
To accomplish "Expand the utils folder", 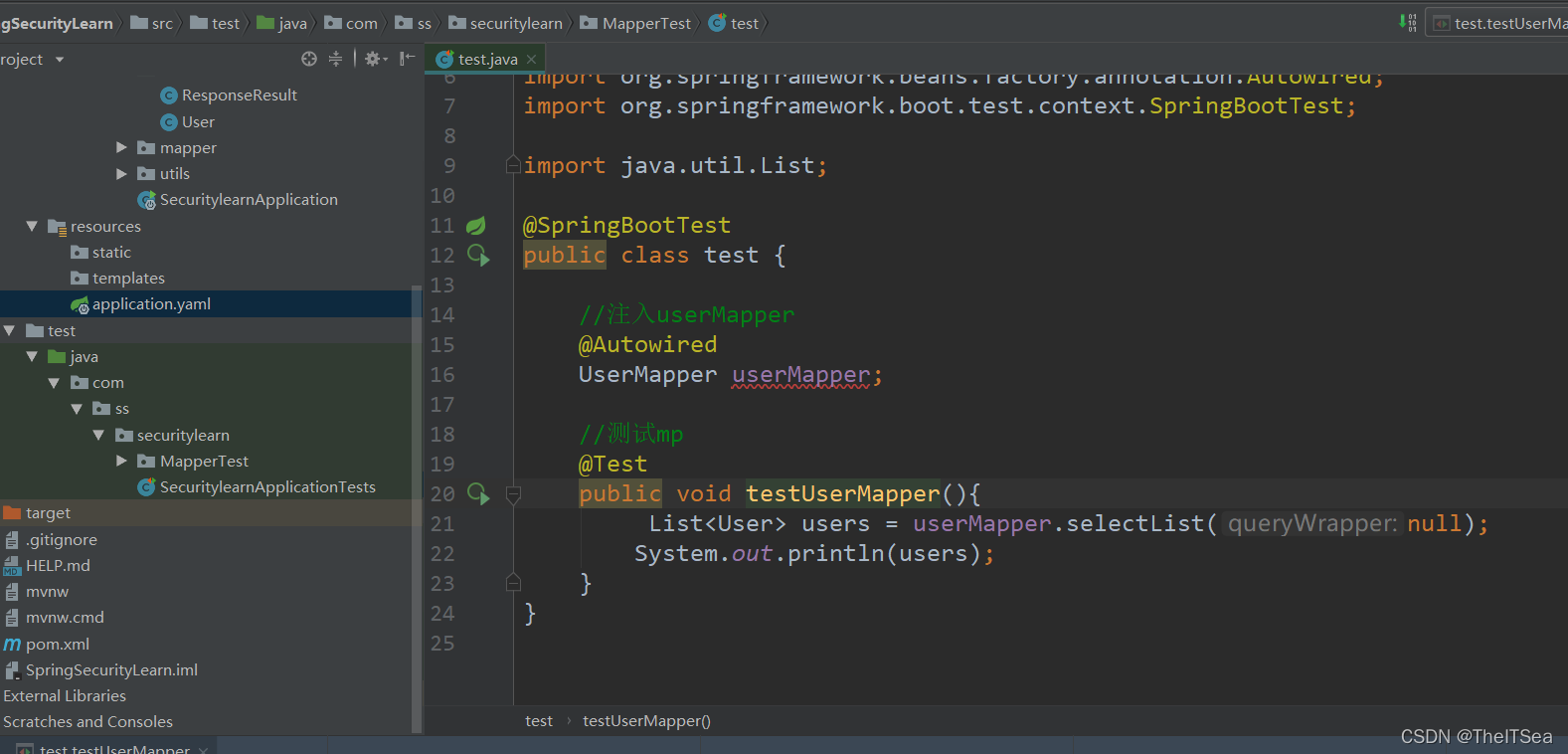I will tap(121, 173).
